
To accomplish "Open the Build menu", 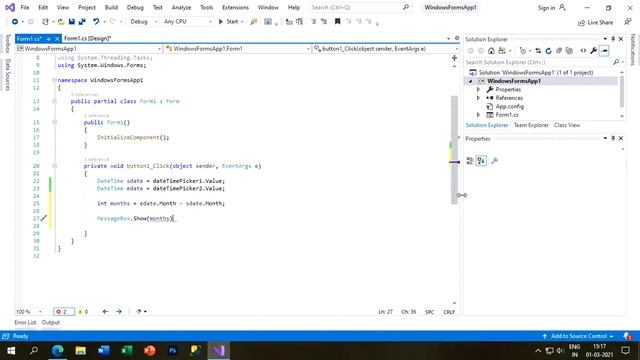I will pyautogui.click(x=111, y=7).
